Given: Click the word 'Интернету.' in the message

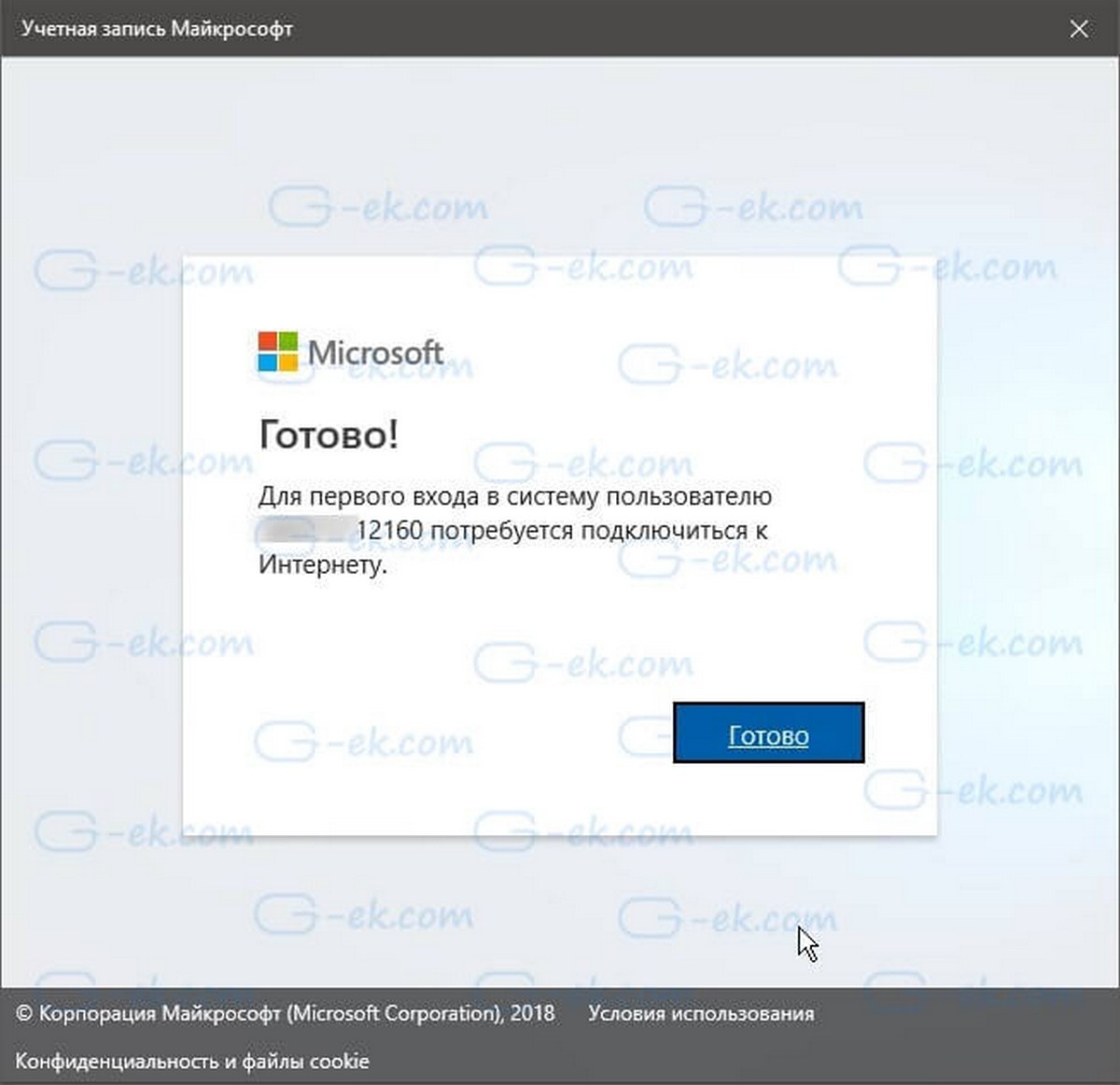Looking at the screenshot, I should coord(323,565).
